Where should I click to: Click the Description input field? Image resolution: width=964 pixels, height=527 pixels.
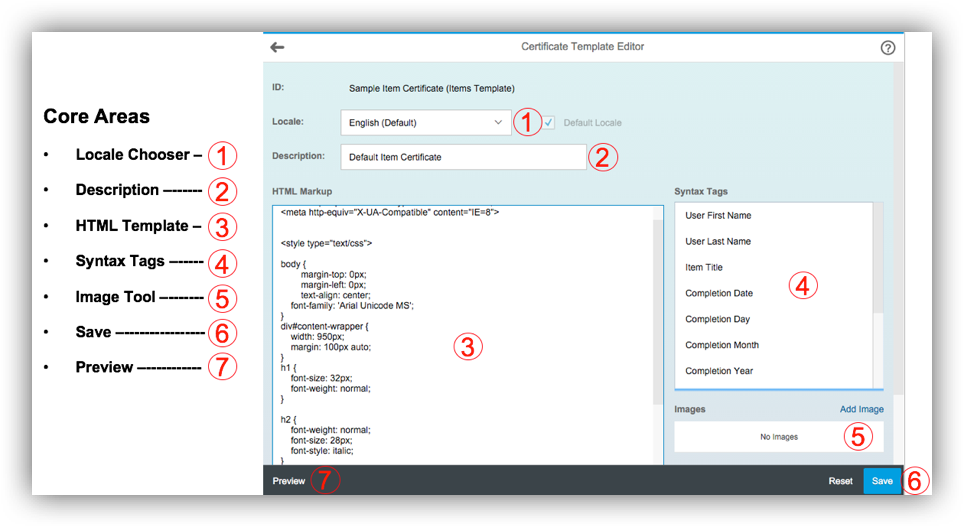point(464,157)
